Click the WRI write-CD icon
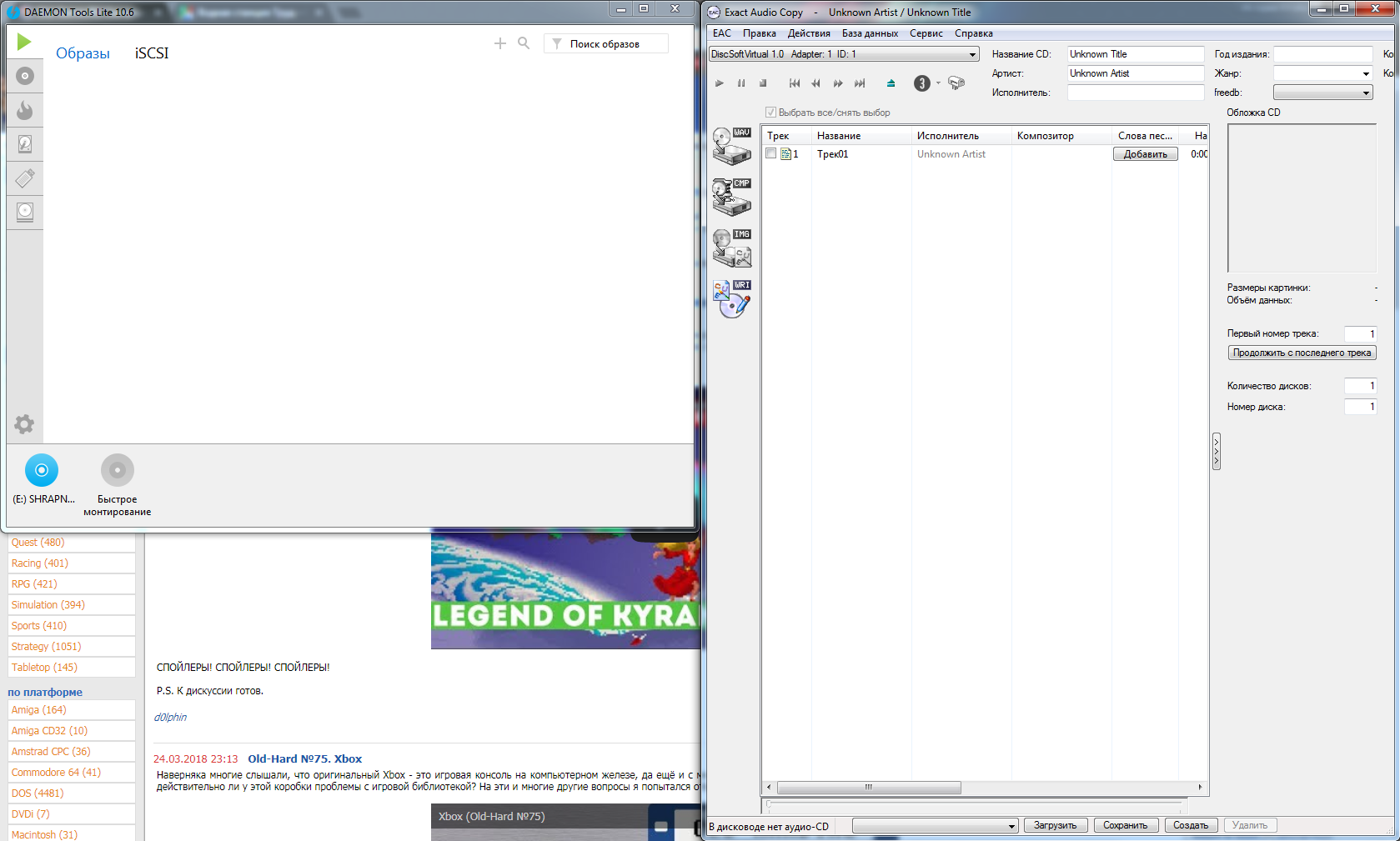The image size is (1400, 841). point(730,298)
